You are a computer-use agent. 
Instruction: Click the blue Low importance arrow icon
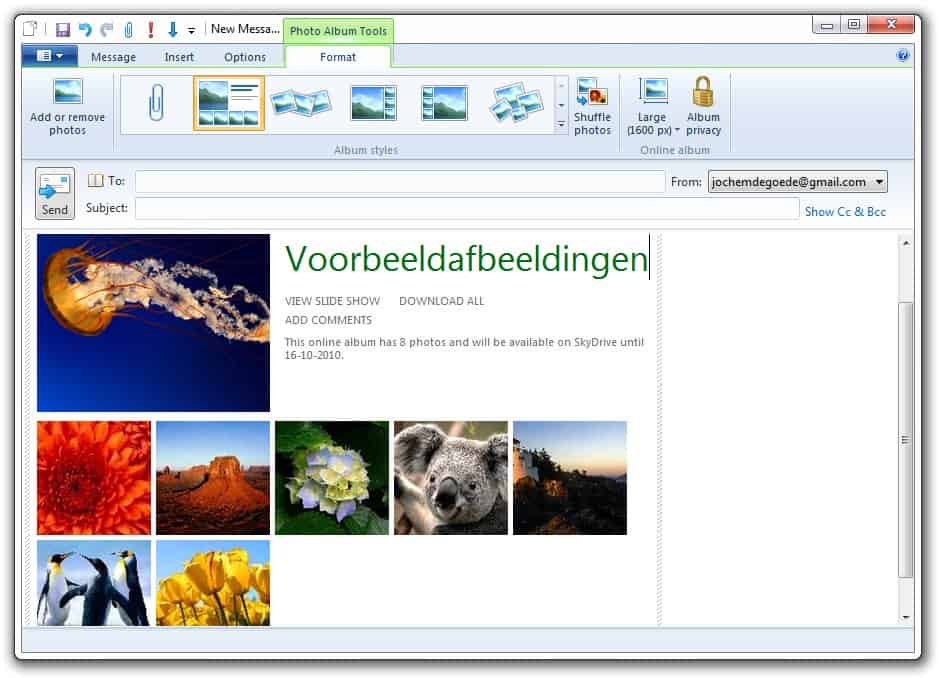click(x=172, y=29)
